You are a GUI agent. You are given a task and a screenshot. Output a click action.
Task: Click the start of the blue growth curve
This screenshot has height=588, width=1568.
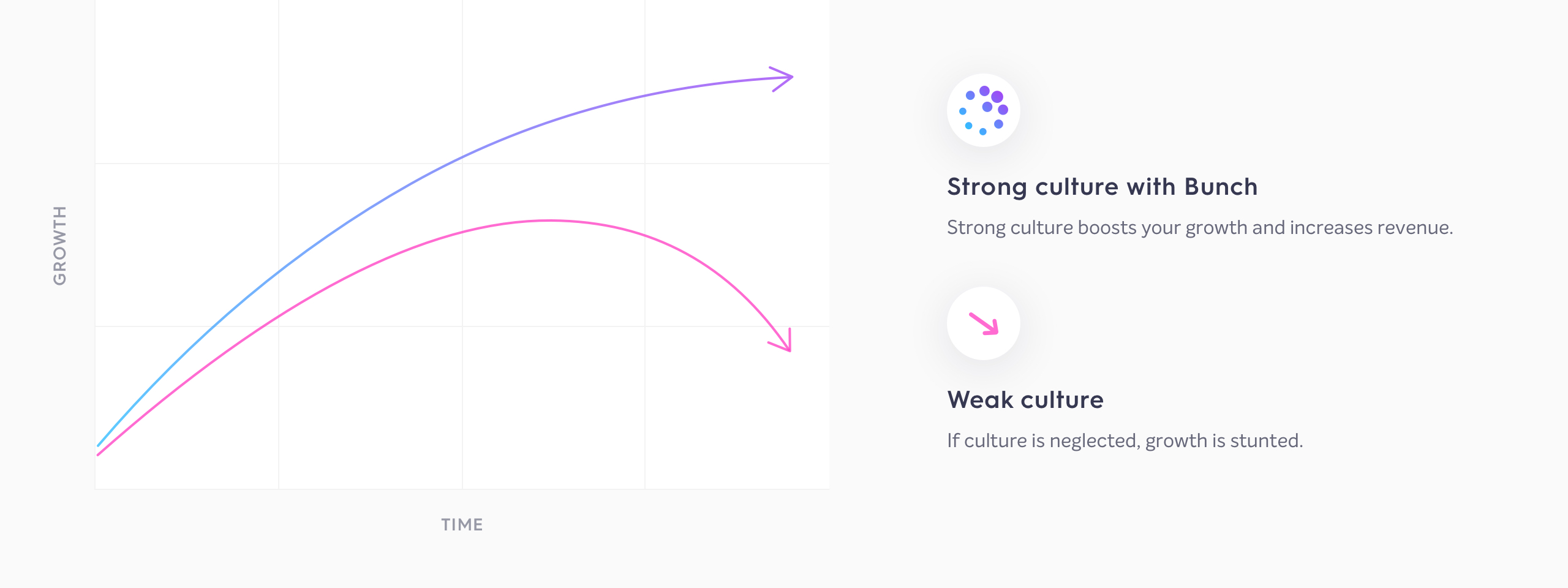99,445
